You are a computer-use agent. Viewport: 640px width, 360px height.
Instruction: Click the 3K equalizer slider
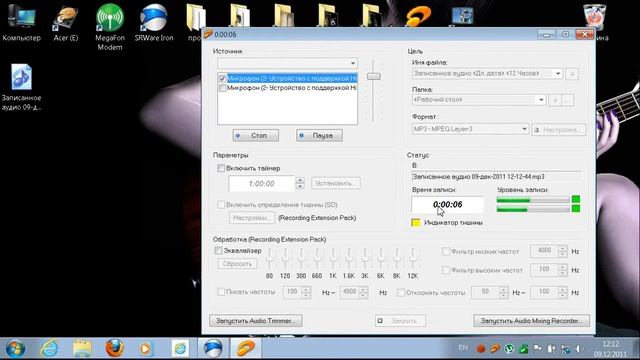tap(365, 260)
